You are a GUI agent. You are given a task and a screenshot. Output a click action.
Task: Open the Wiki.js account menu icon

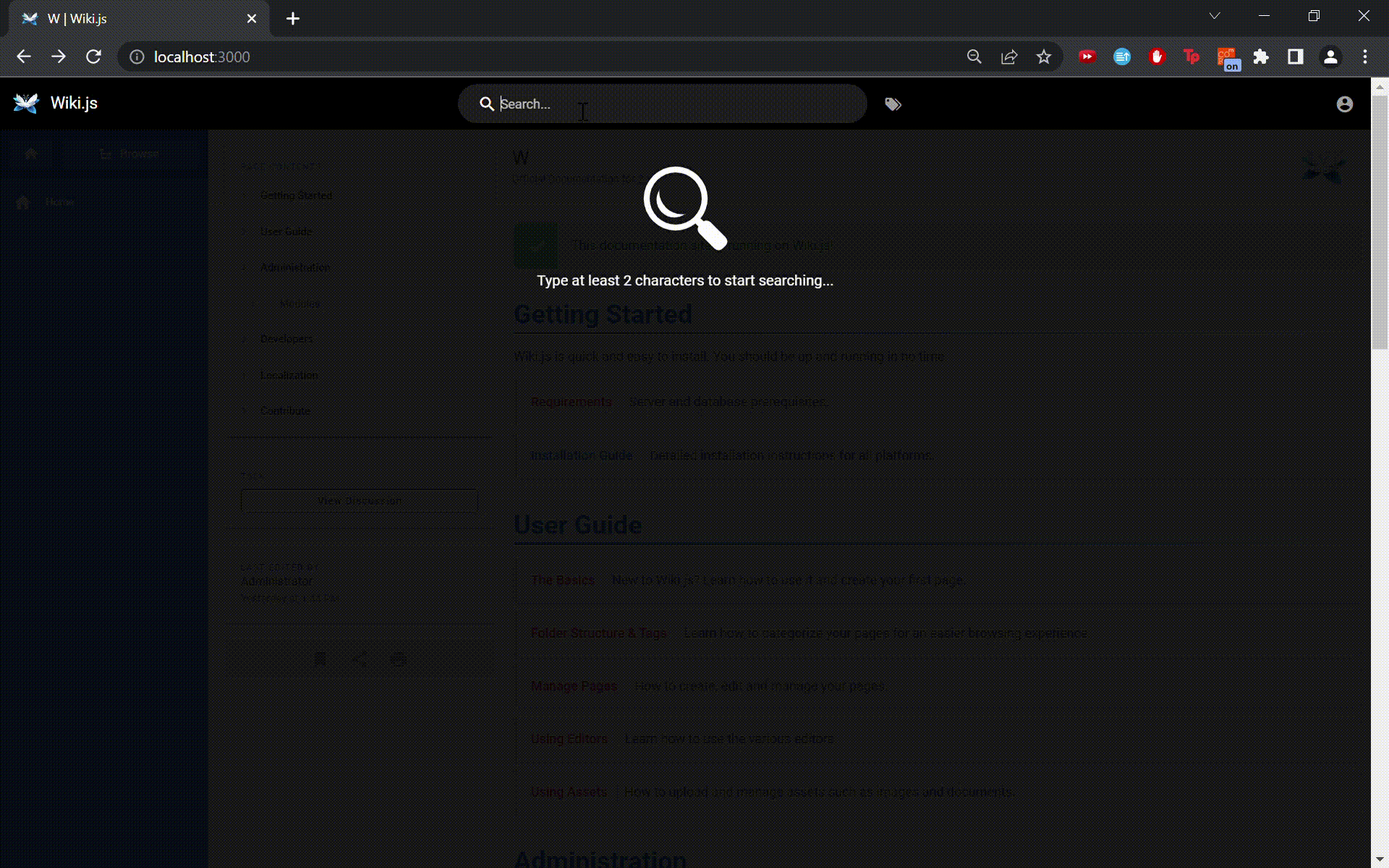tap(1344, 104)
